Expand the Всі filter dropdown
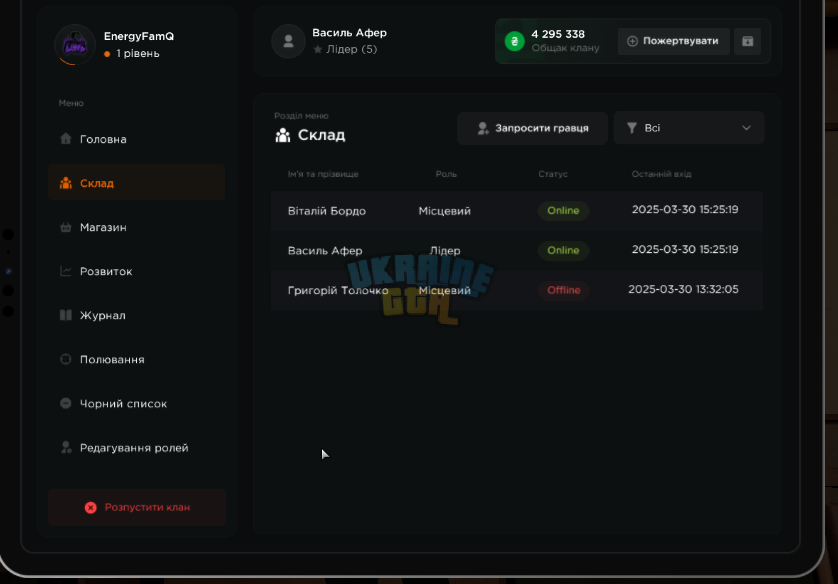The height and width of the screenshot is (584, 838). (x=689, y=128)
